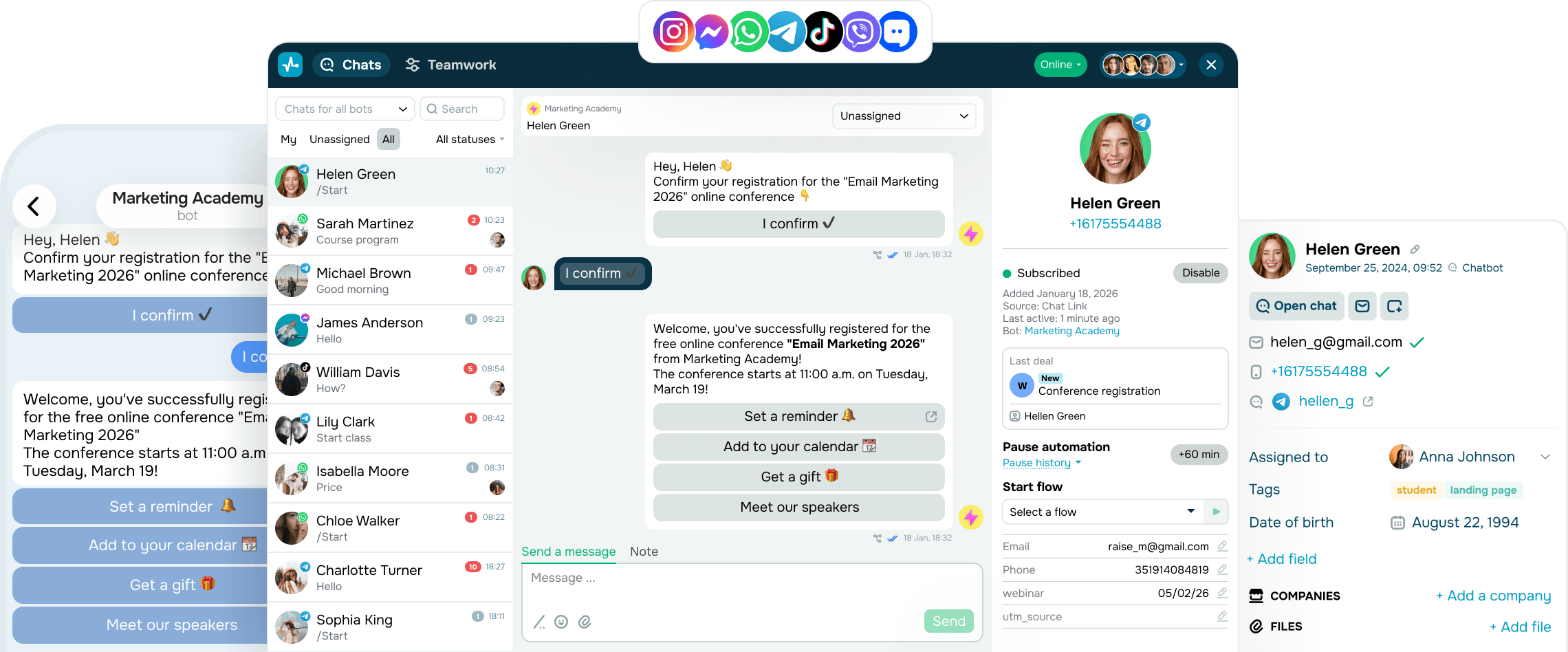The image size is (1568, 652).
Task: Toggle the Online status control
Action: point(1060,64)
